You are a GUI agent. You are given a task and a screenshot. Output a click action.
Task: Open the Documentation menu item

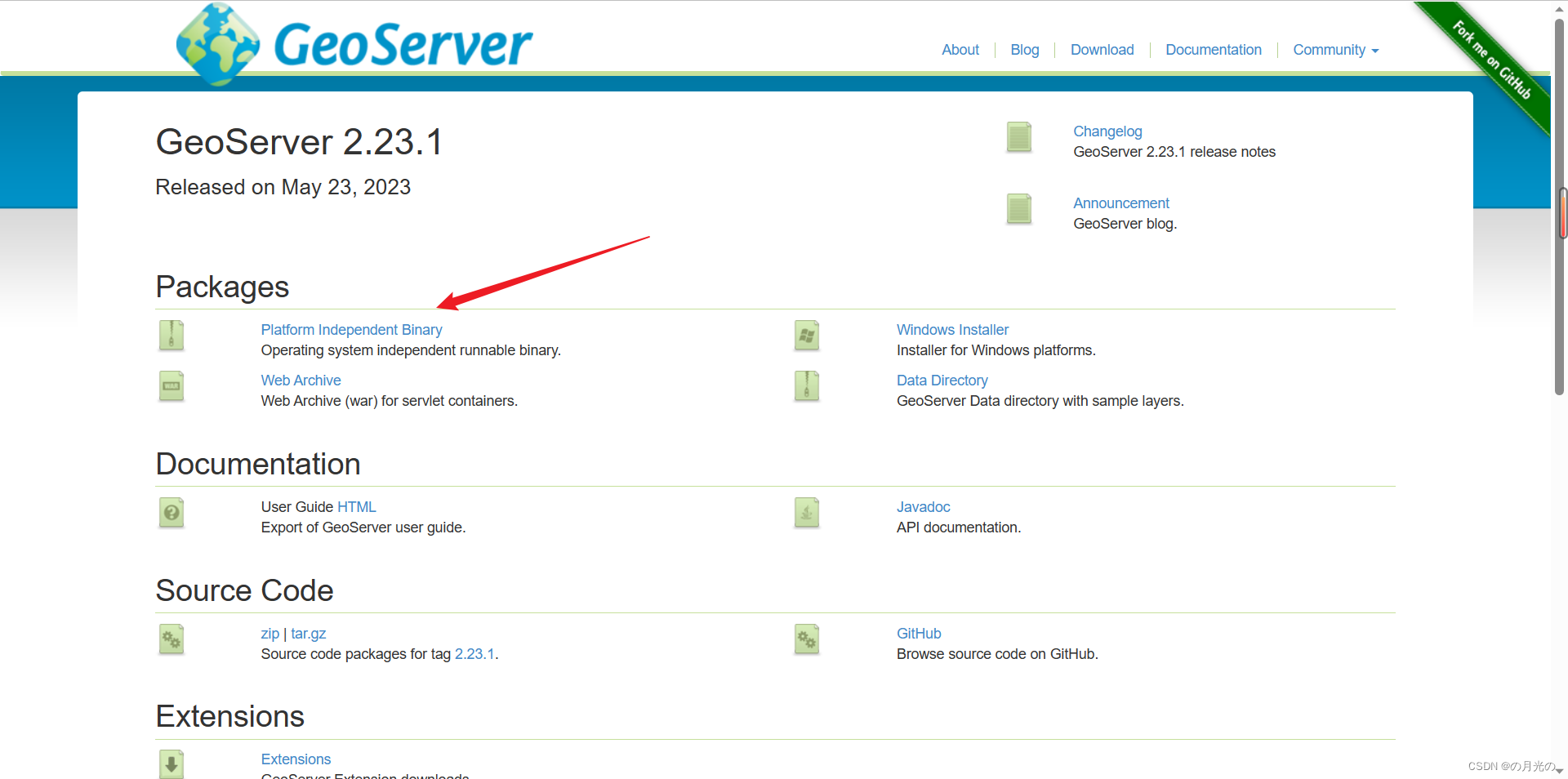(1214, 50)
